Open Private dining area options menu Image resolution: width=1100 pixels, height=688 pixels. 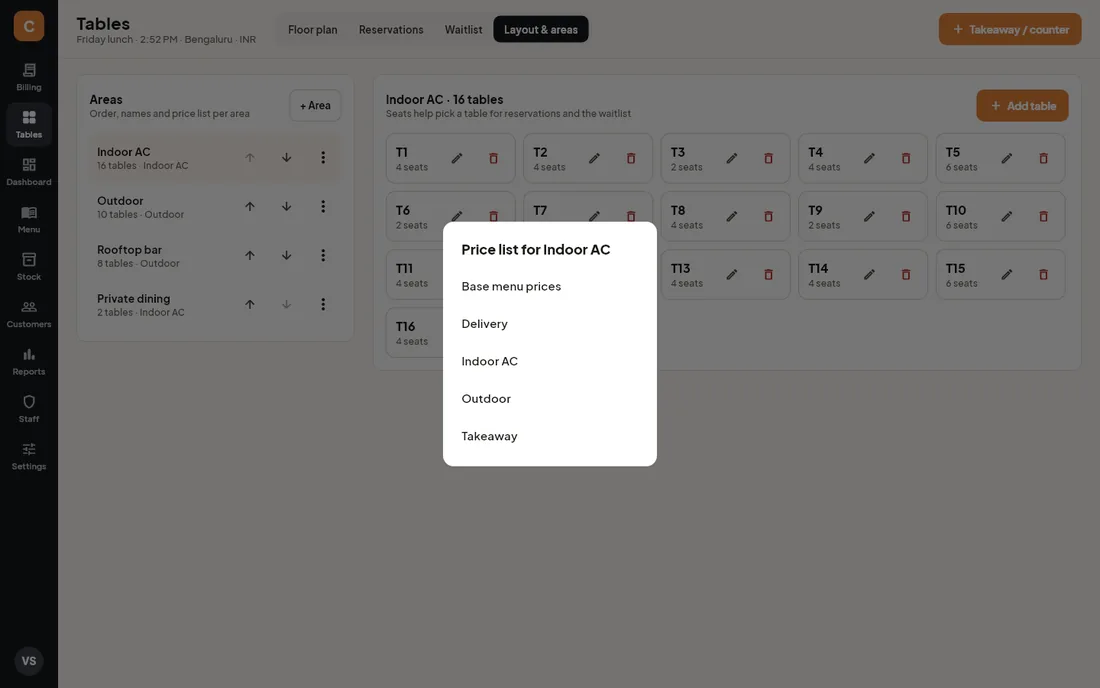coord(323,304)
